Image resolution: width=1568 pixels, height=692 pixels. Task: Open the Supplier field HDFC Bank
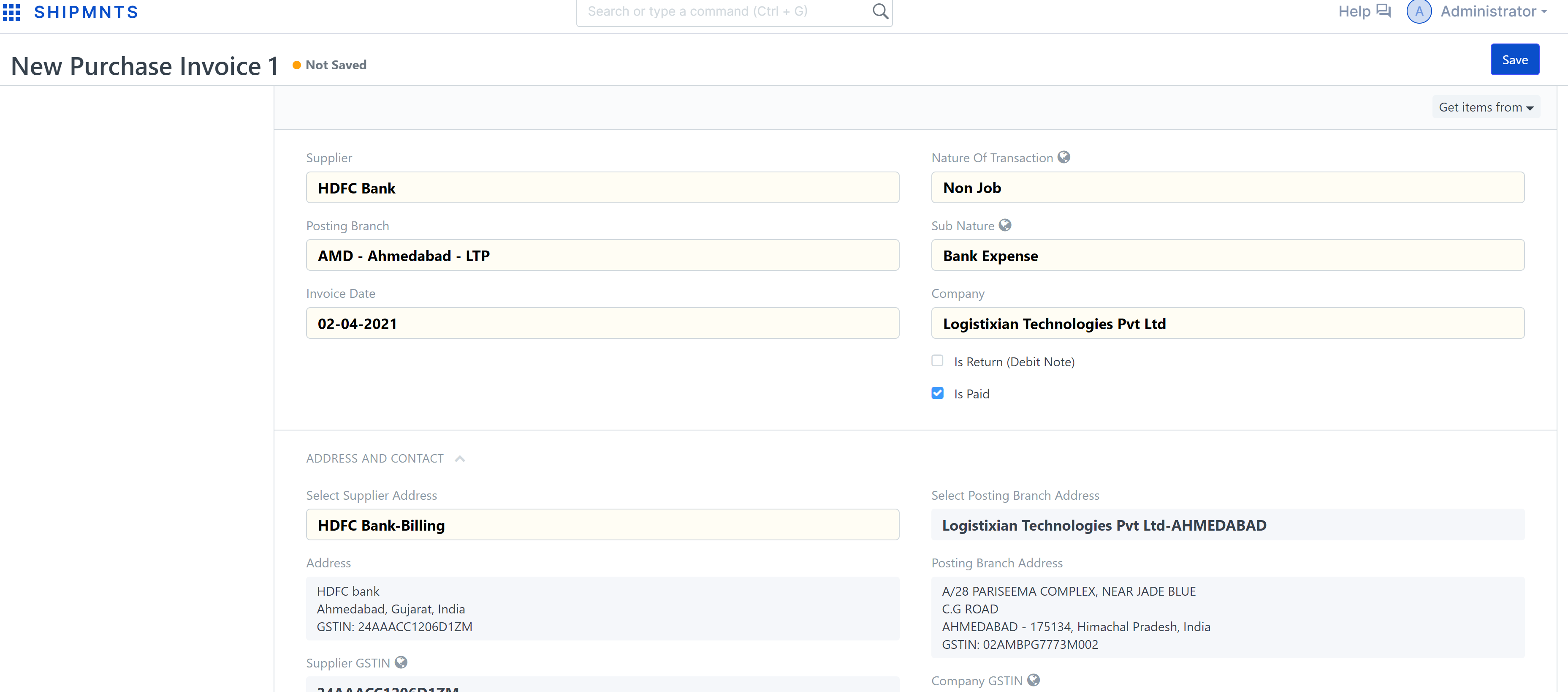[x=602, y=188]
